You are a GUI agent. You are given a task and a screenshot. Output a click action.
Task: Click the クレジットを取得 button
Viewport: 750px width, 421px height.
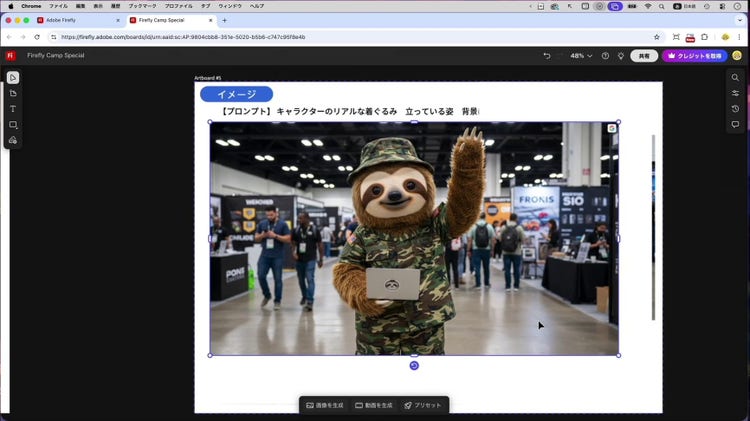(695, 56)
